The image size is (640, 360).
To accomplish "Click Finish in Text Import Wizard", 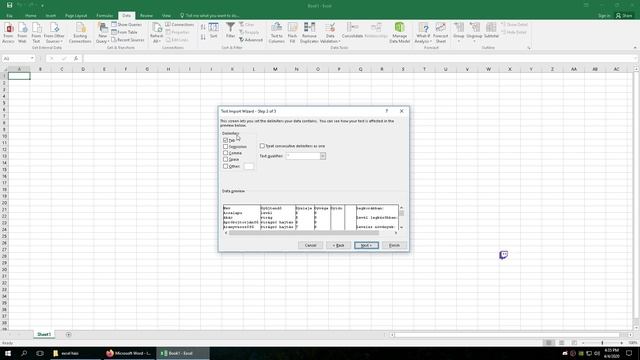I will (394, 245).
